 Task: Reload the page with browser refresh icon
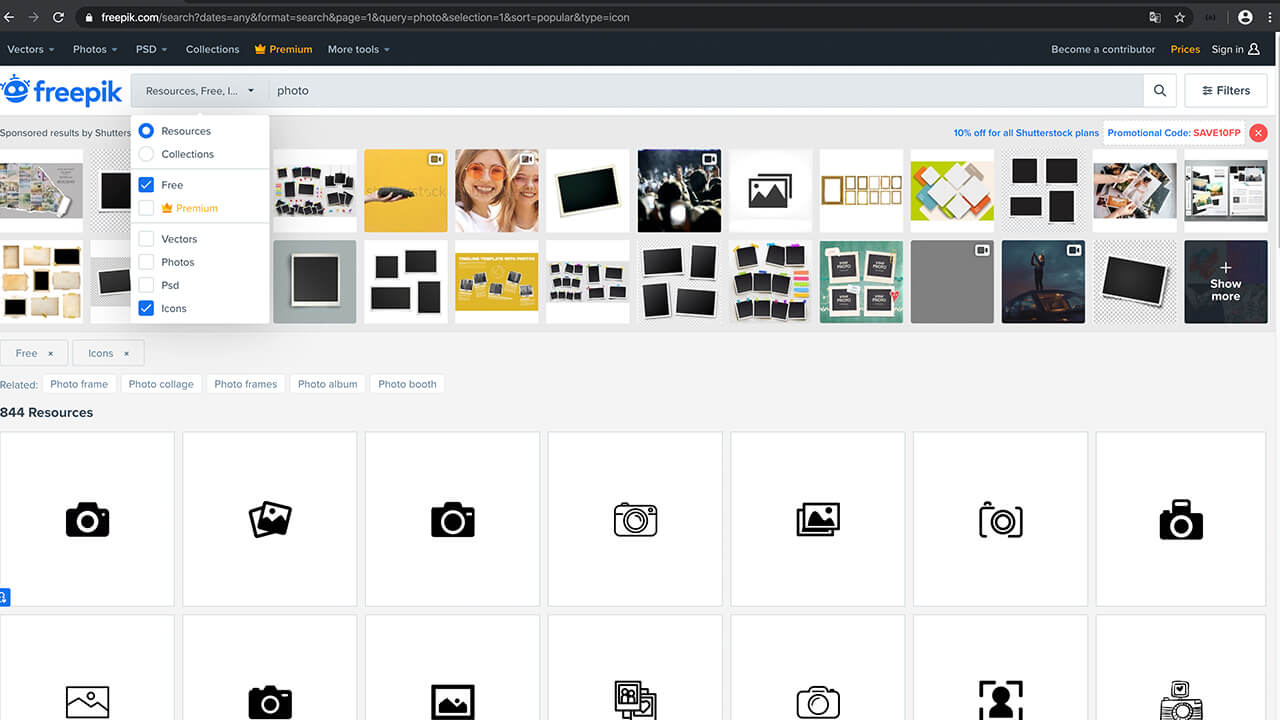coord(58,17)
